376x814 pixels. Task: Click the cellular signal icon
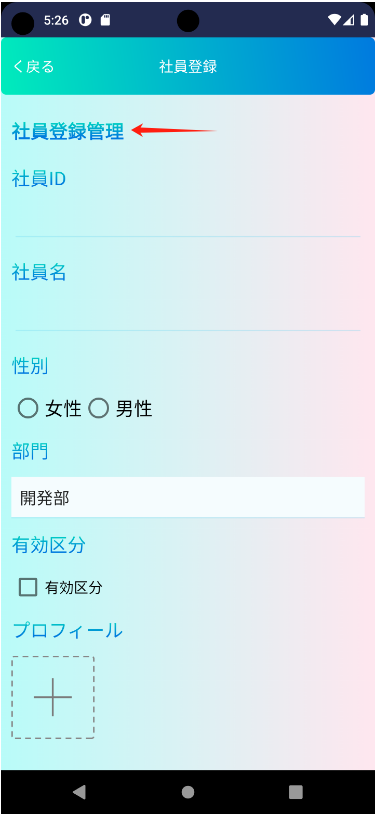pos(349,20)
